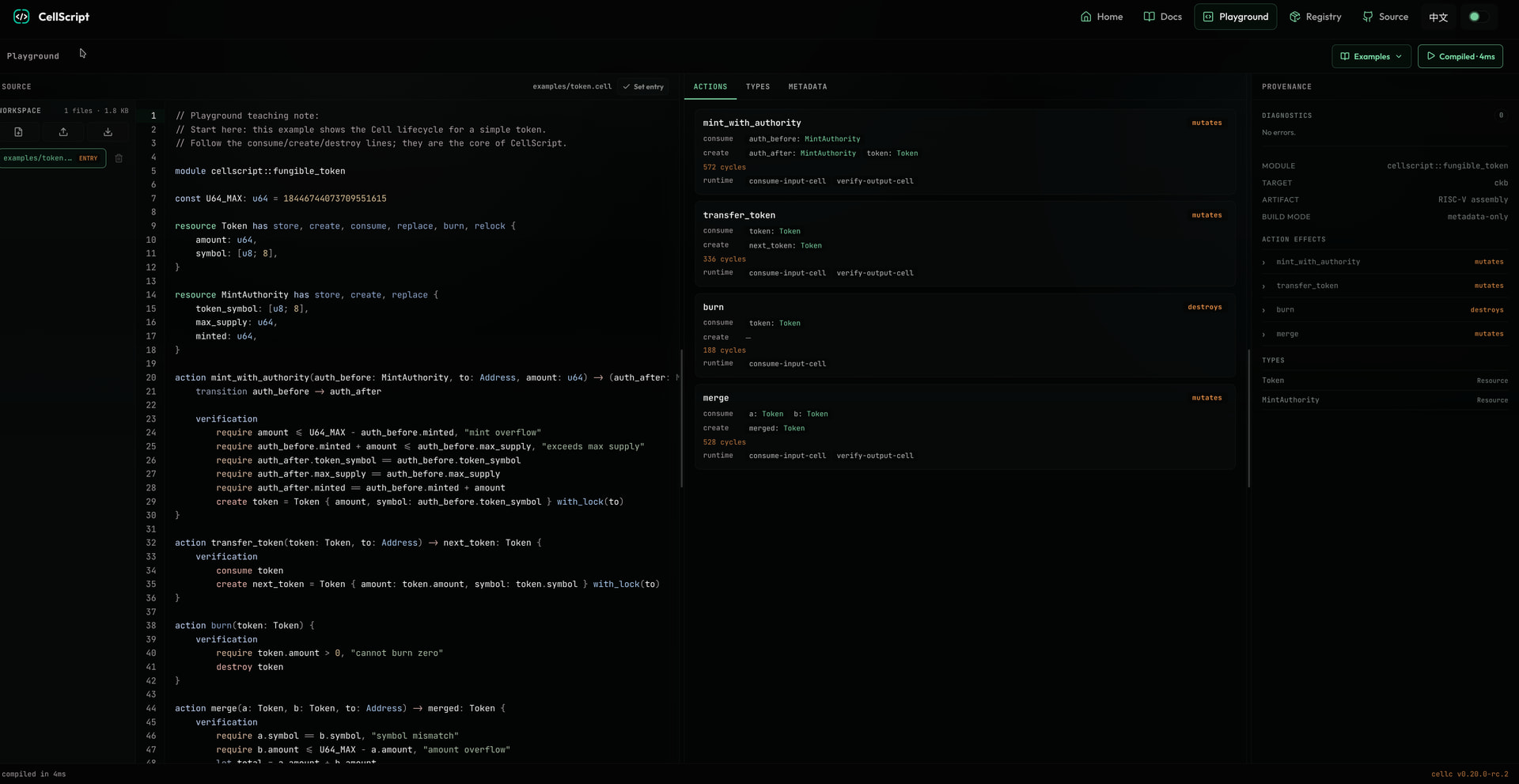Image resolution: width=1519 pixels, height=784 pixels.
Task: Delete file with the trash icon
Action: 119,158
